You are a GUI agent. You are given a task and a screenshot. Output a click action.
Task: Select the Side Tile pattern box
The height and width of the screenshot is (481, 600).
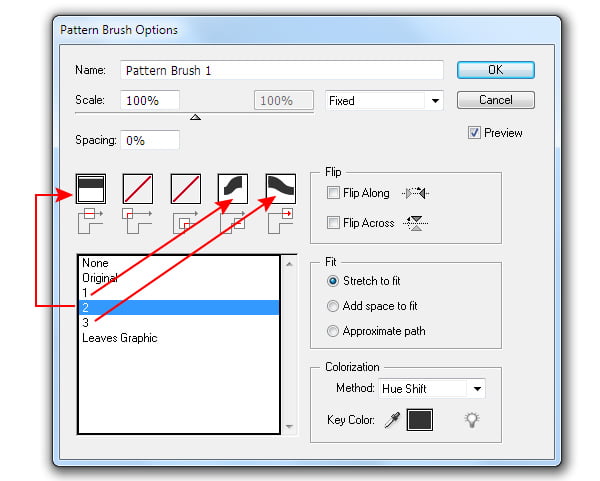91,189
